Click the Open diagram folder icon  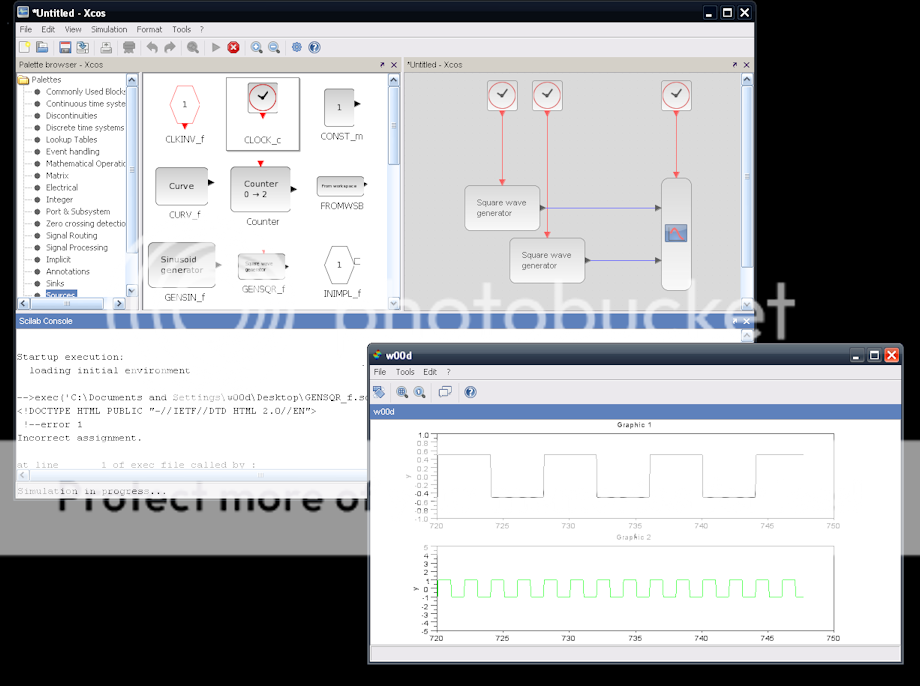click(x=42, y=48)
